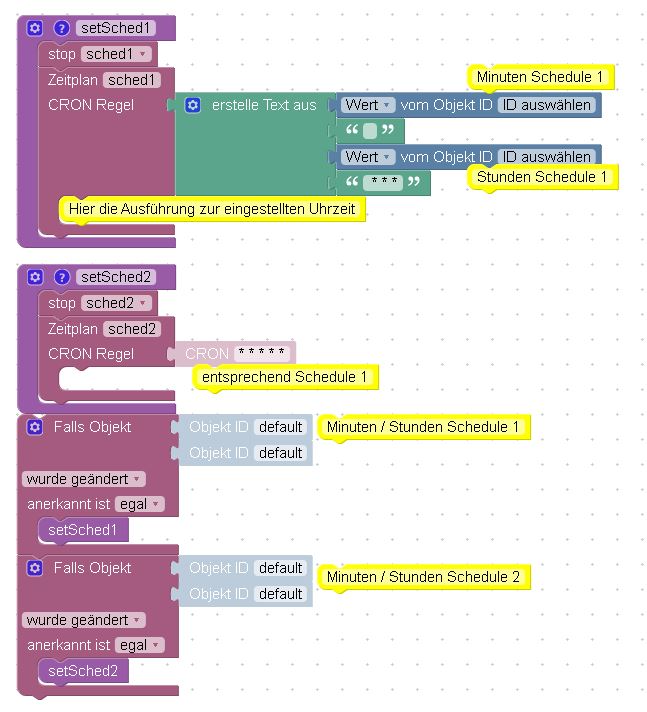The image size is (647, 712).
Task: Click the question mark on setSched2
Action: [61, 277]
